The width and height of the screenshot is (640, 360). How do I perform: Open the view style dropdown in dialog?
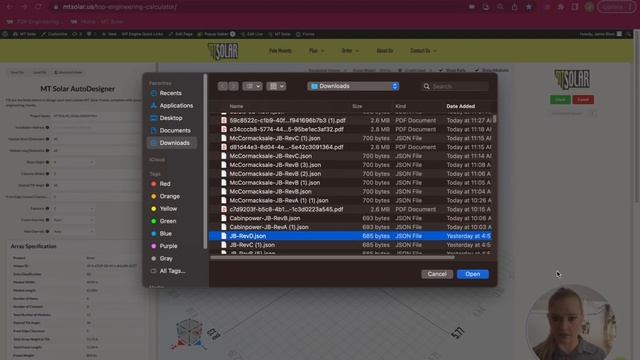pyautogui.click(x=252, y=86)
